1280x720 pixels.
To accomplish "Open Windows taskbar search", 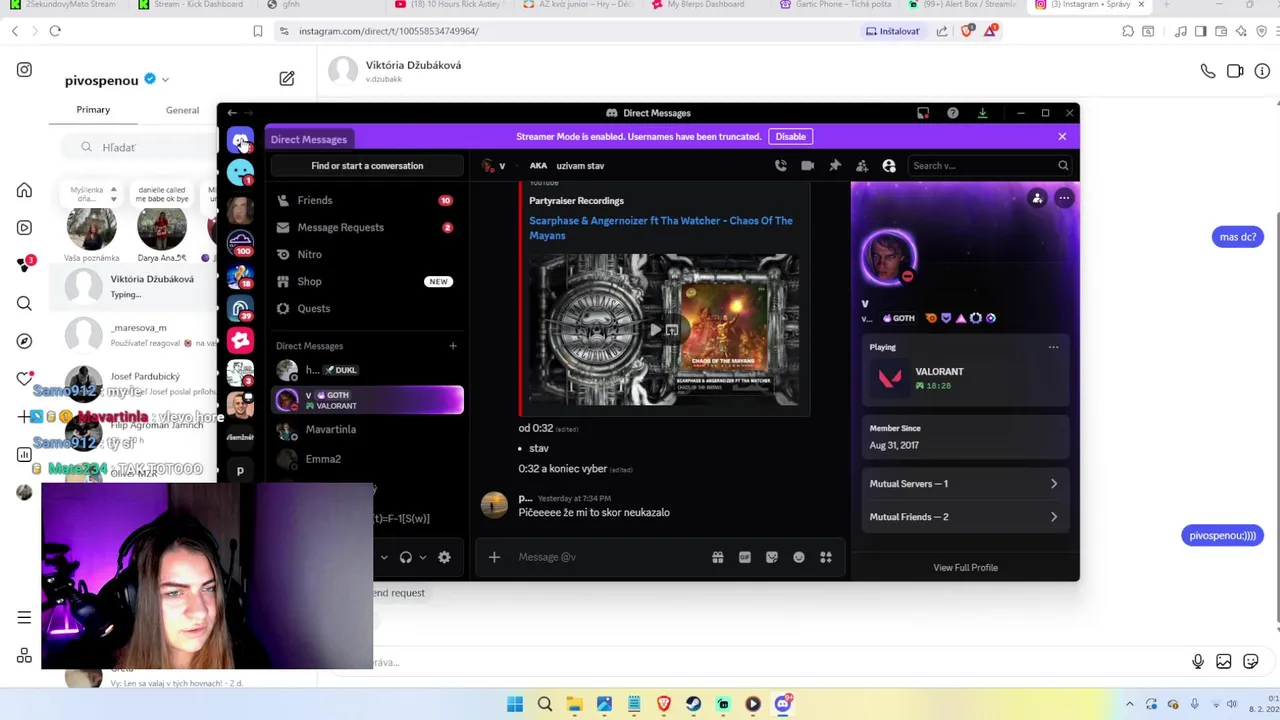I will pos(545,704).
